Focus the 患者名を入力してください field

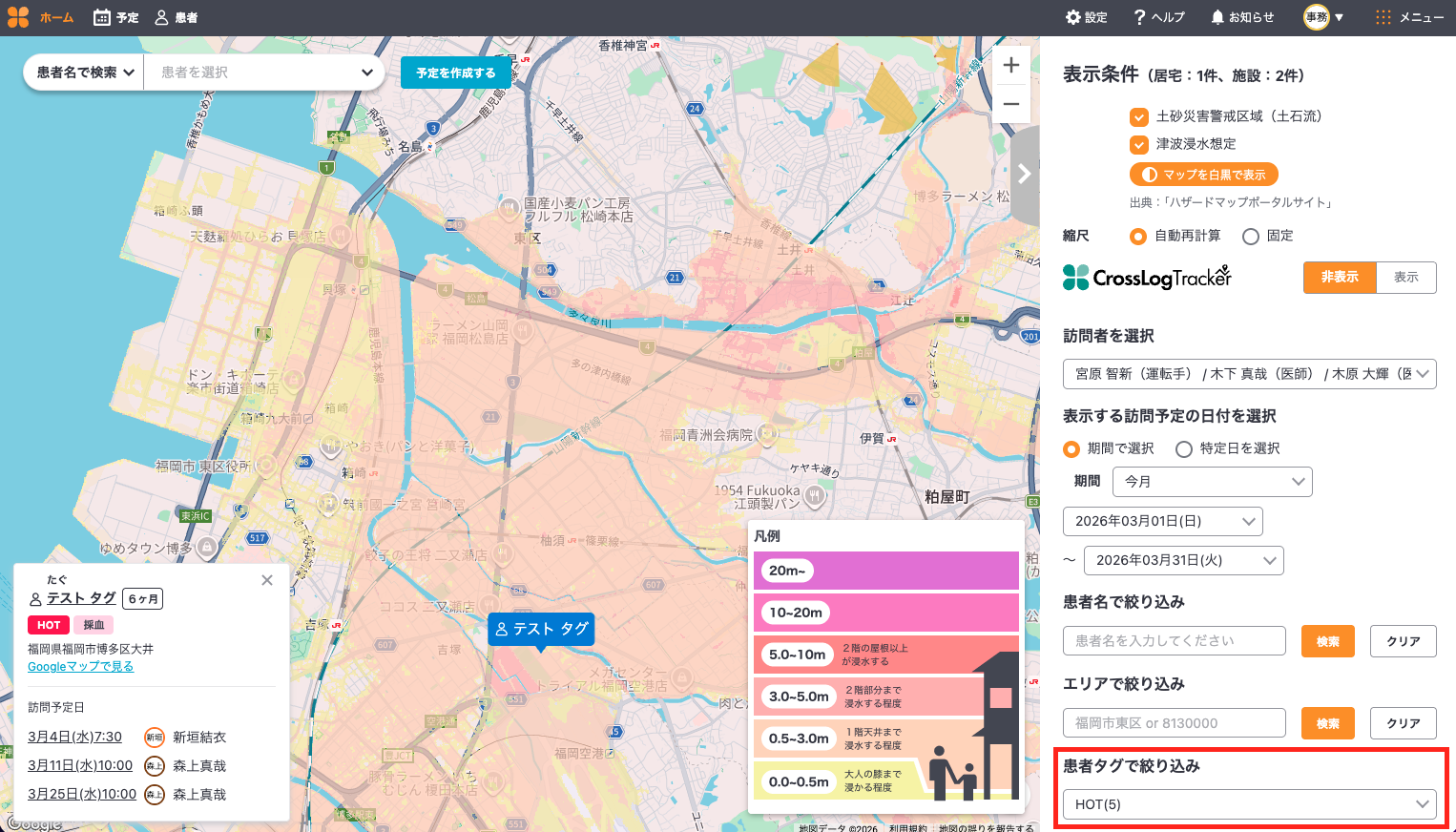point(1175,641)
